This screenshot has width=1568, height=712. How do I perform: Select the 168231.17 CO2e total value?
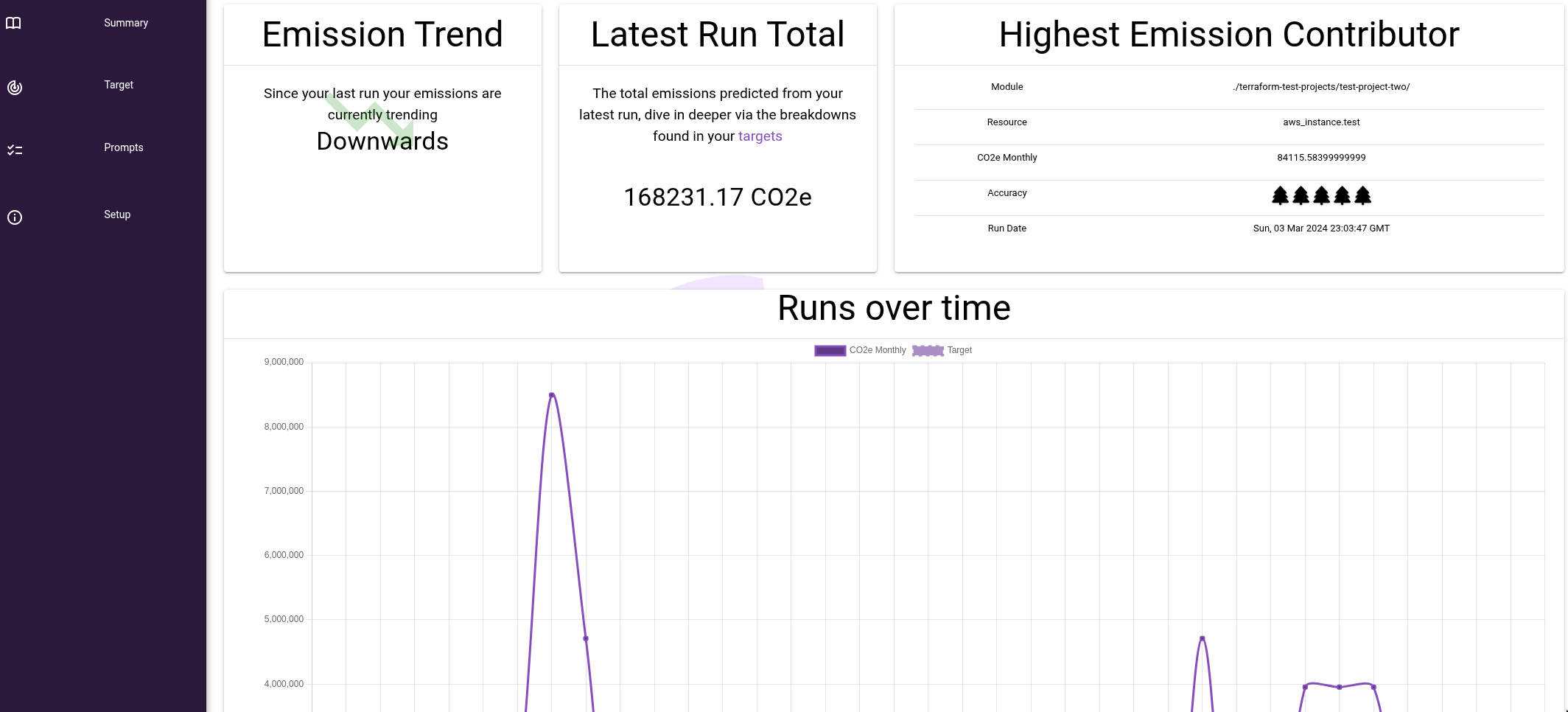tap(718, 198)
